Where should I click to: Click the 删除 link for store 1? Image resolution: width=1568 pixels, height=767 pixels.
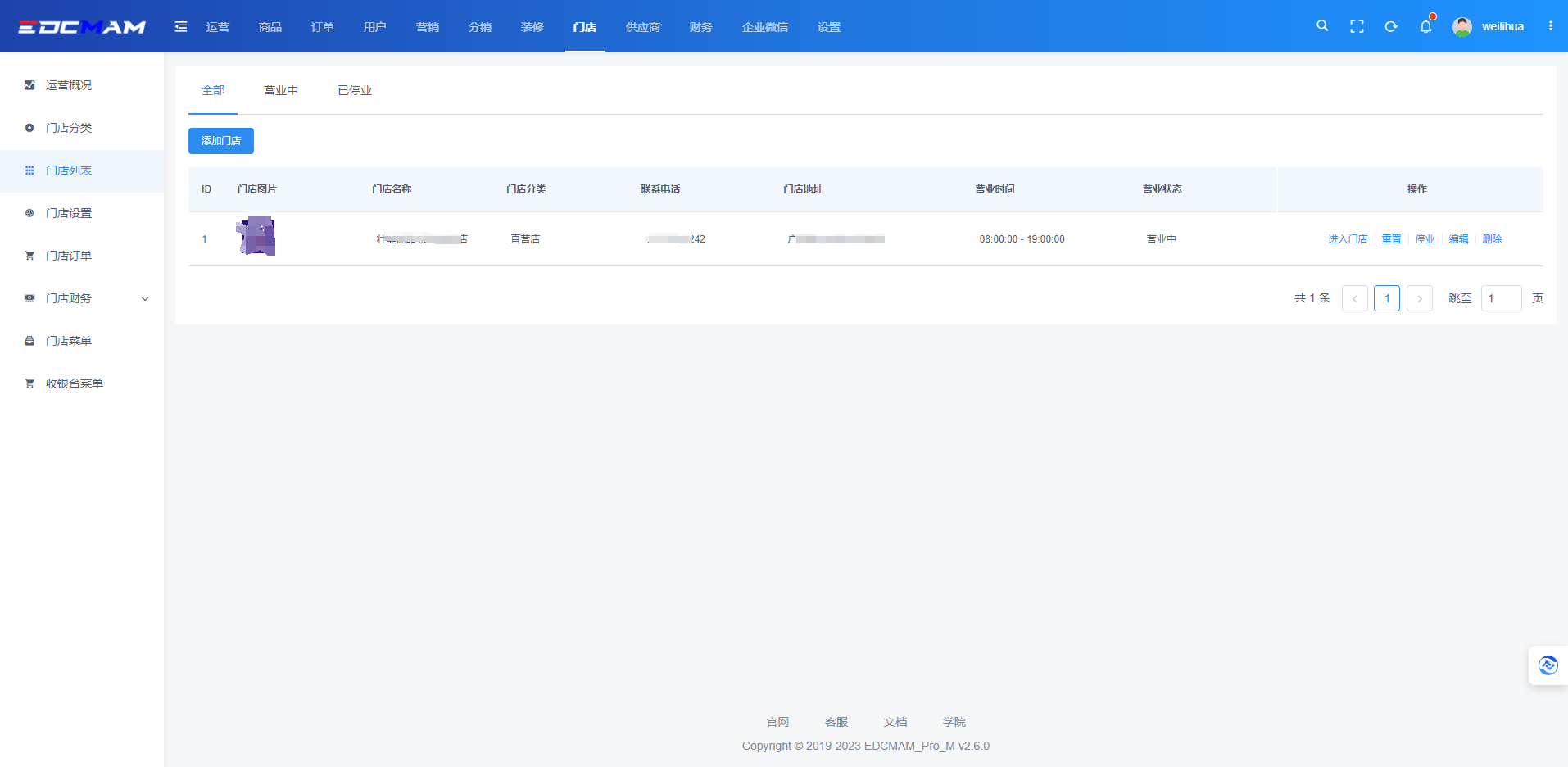click(x=1492, y=239)
